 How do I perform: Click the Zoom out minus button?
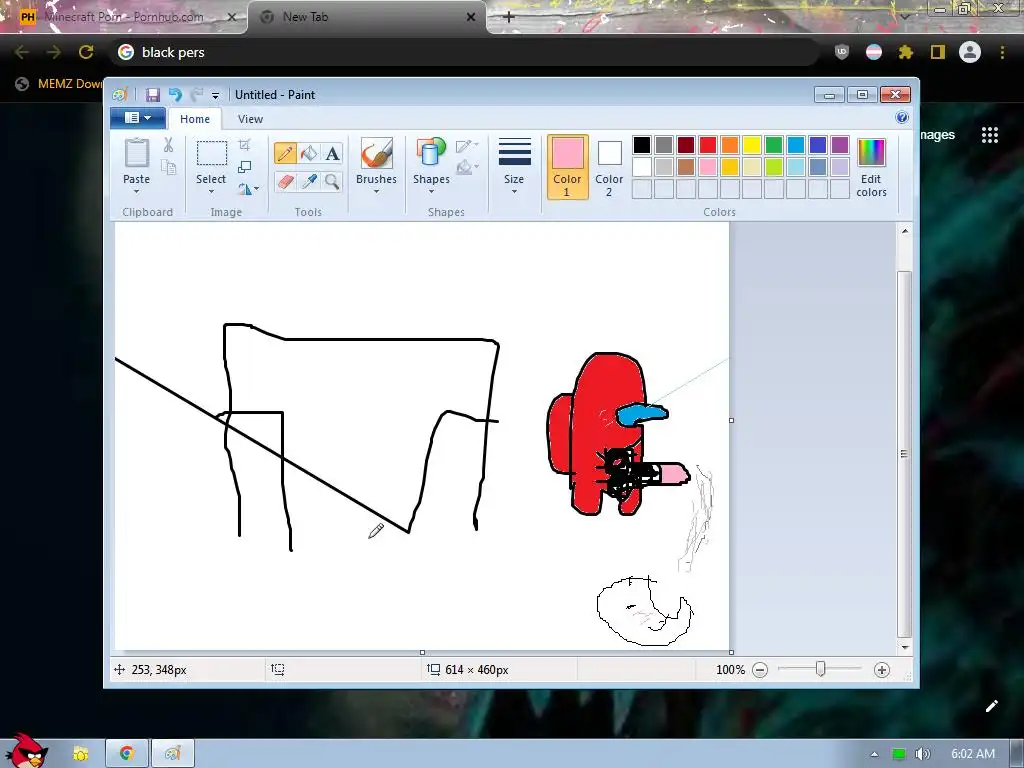tap(760, 670)
